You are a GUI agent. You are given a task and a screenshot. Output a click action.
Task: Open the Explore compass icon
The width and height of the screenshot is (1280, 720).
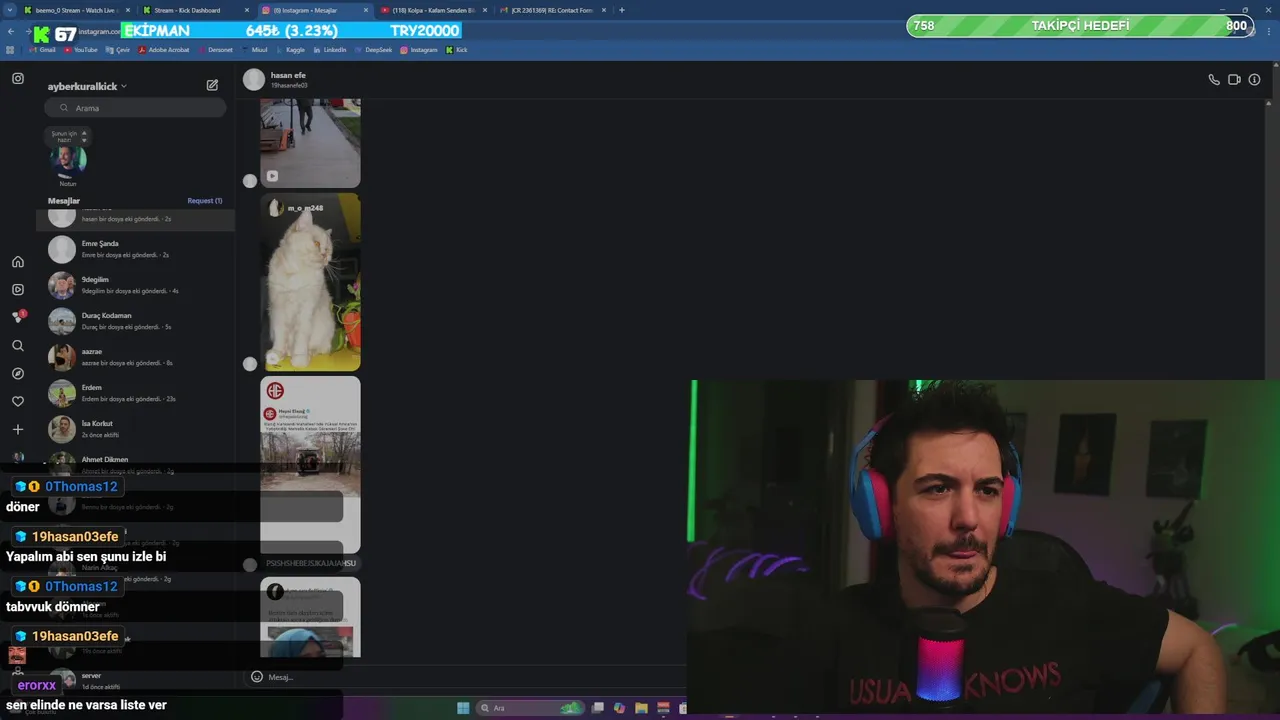tap(18, 374)
